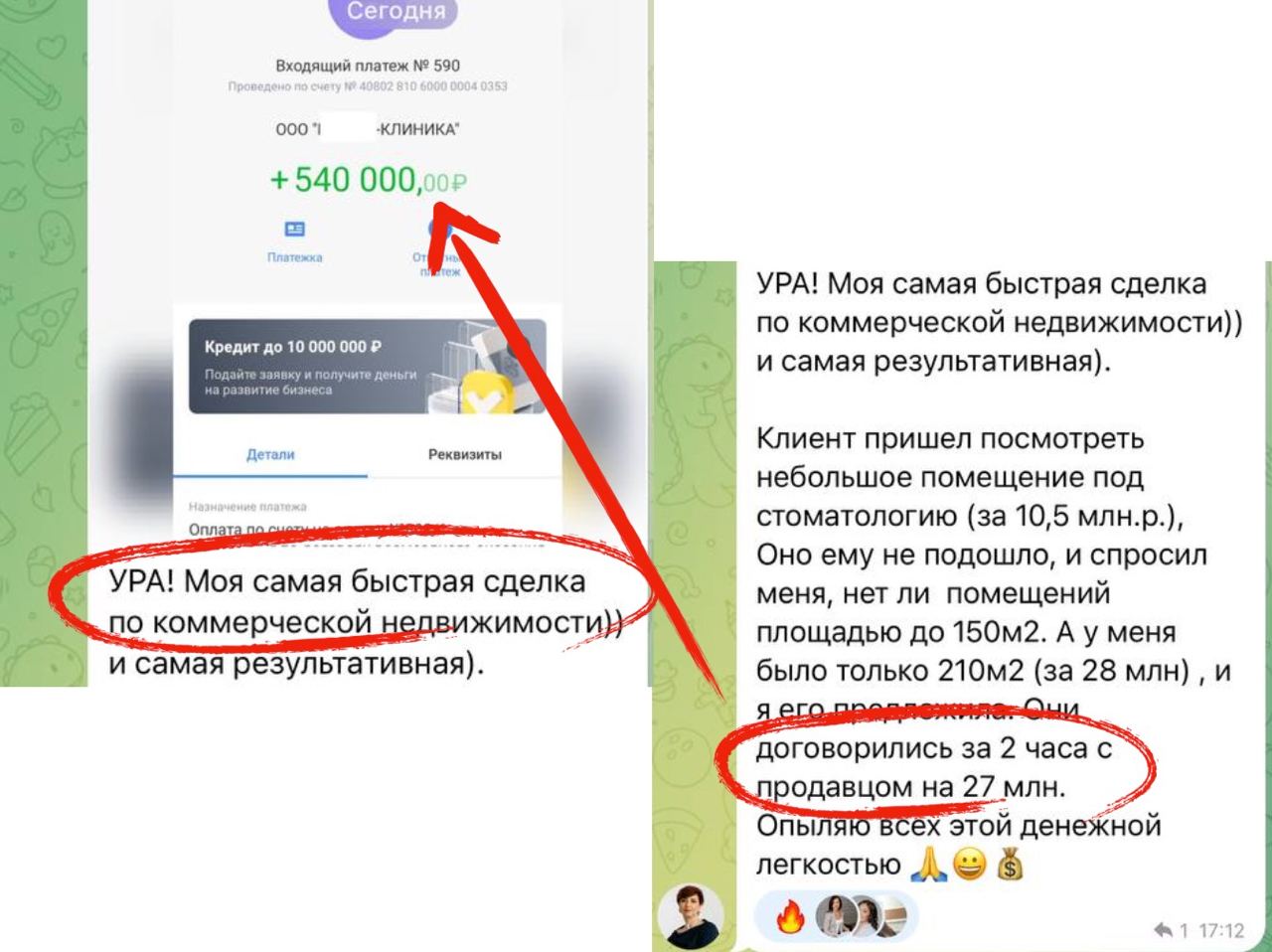Image resolution: width=1272 pixels, height=952 pixels.
Task: Switch to the Реквизиты tab
Action: pyautogui.click(x=464, y=454)
